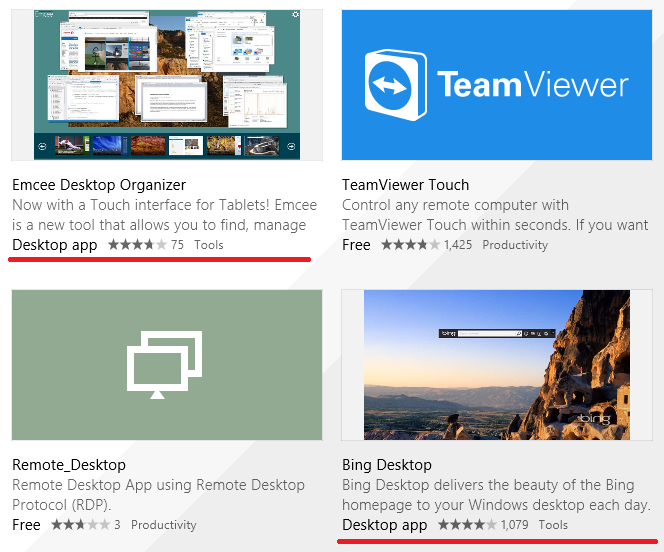Viewport: 664px width, 552px height.
Task: Click the Bing Desktop title
Action: (x=387, y=465)
